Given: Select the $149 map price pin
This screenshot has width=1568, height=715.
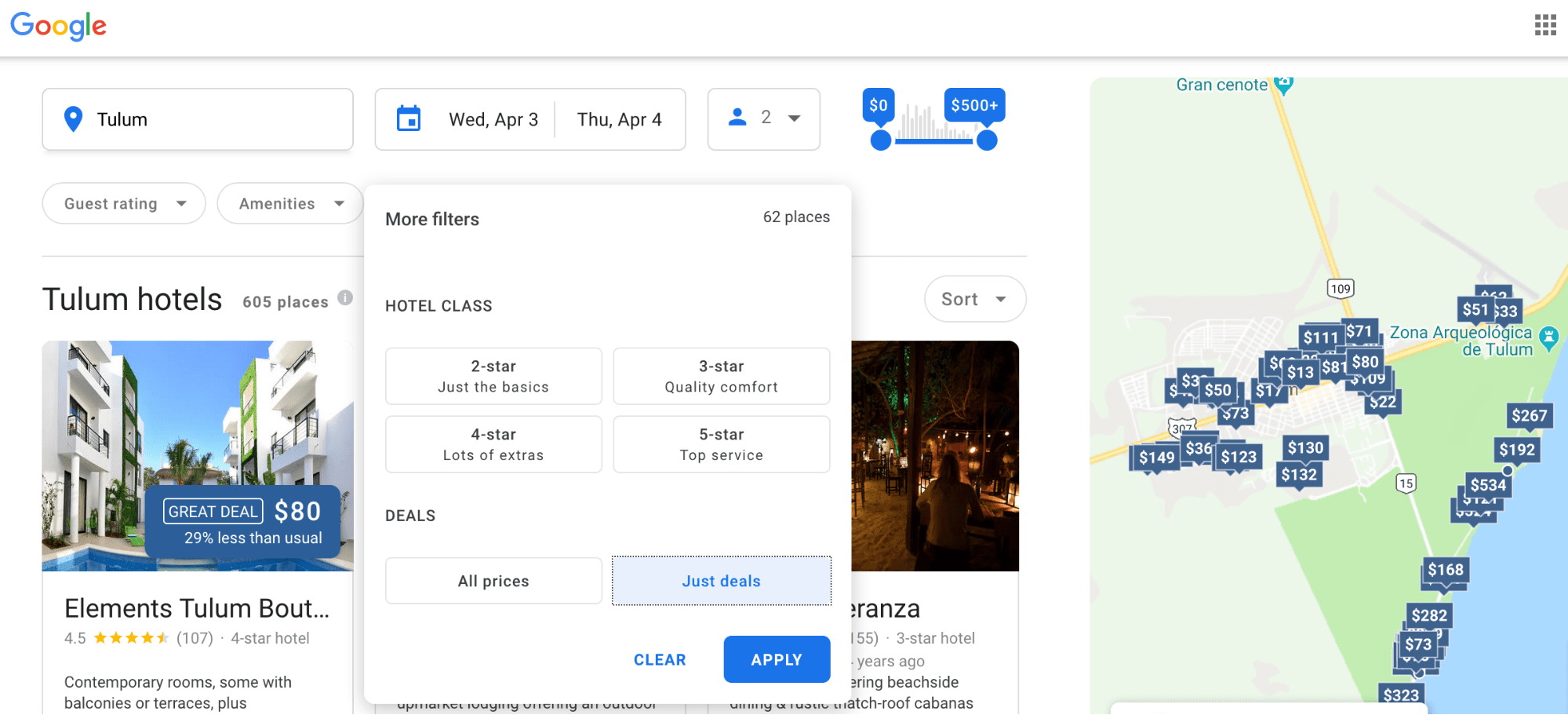Looking at the screenshot, I should coord(1156,458).
